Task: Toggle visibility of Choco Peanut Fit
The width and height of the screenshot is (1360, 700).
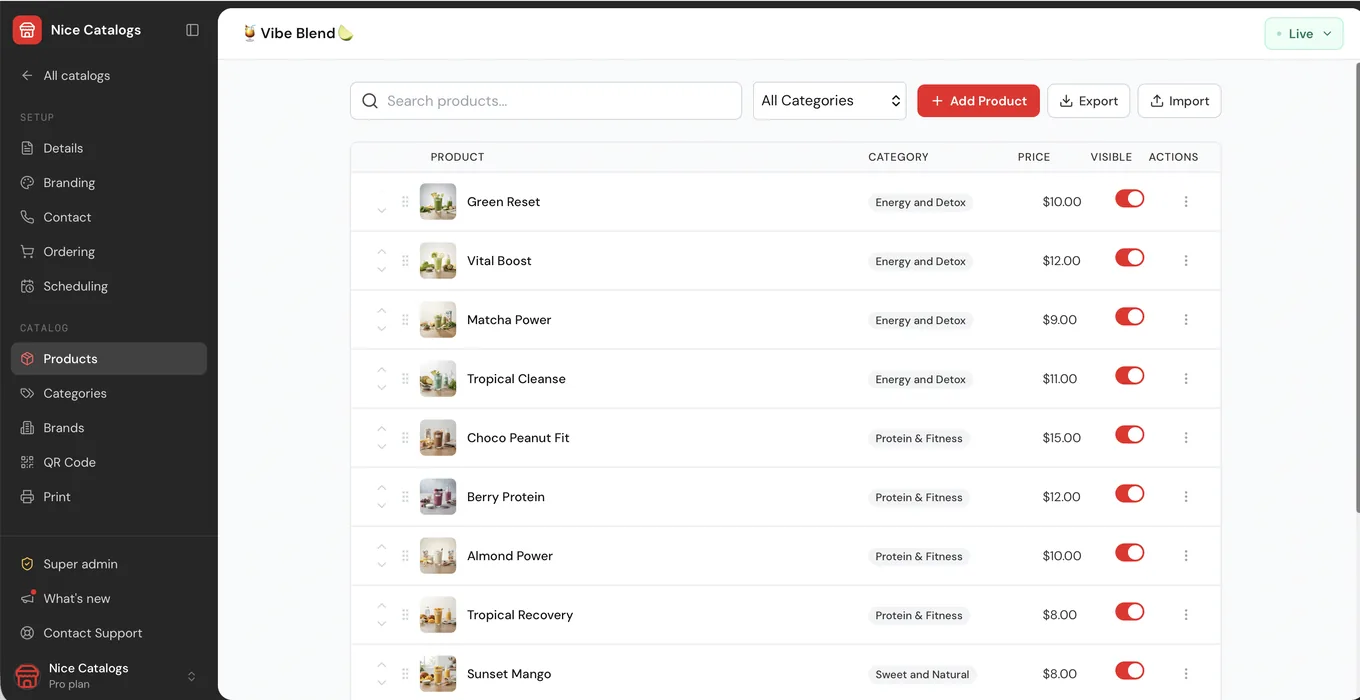Action: [1130, 435]
